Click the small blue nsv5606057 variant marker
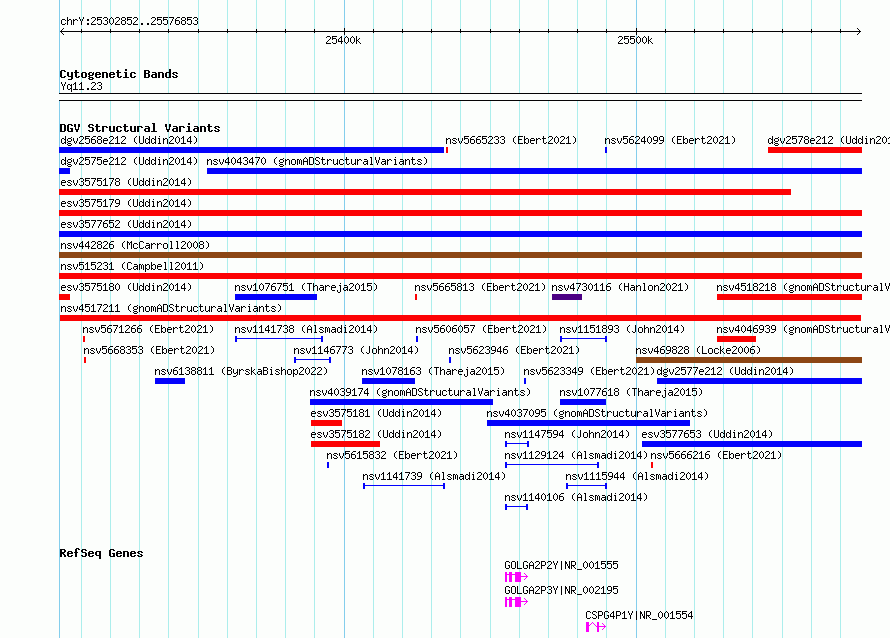The image size is (890, 638). tap(417, 339)
